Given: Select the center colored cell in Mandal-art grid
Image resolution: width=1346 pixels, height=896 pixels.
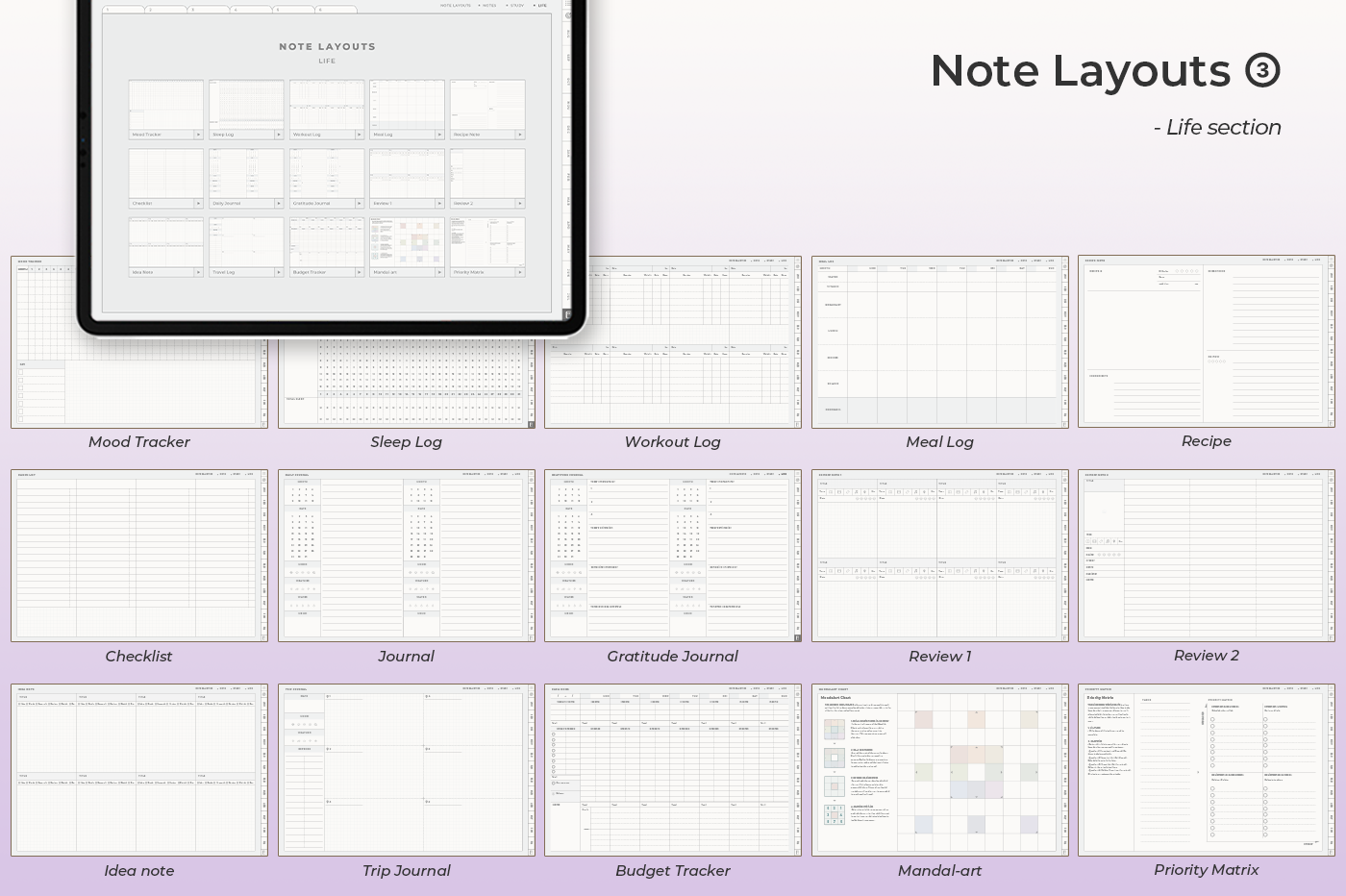Looking at the screenshot, I should pos(976,772).
